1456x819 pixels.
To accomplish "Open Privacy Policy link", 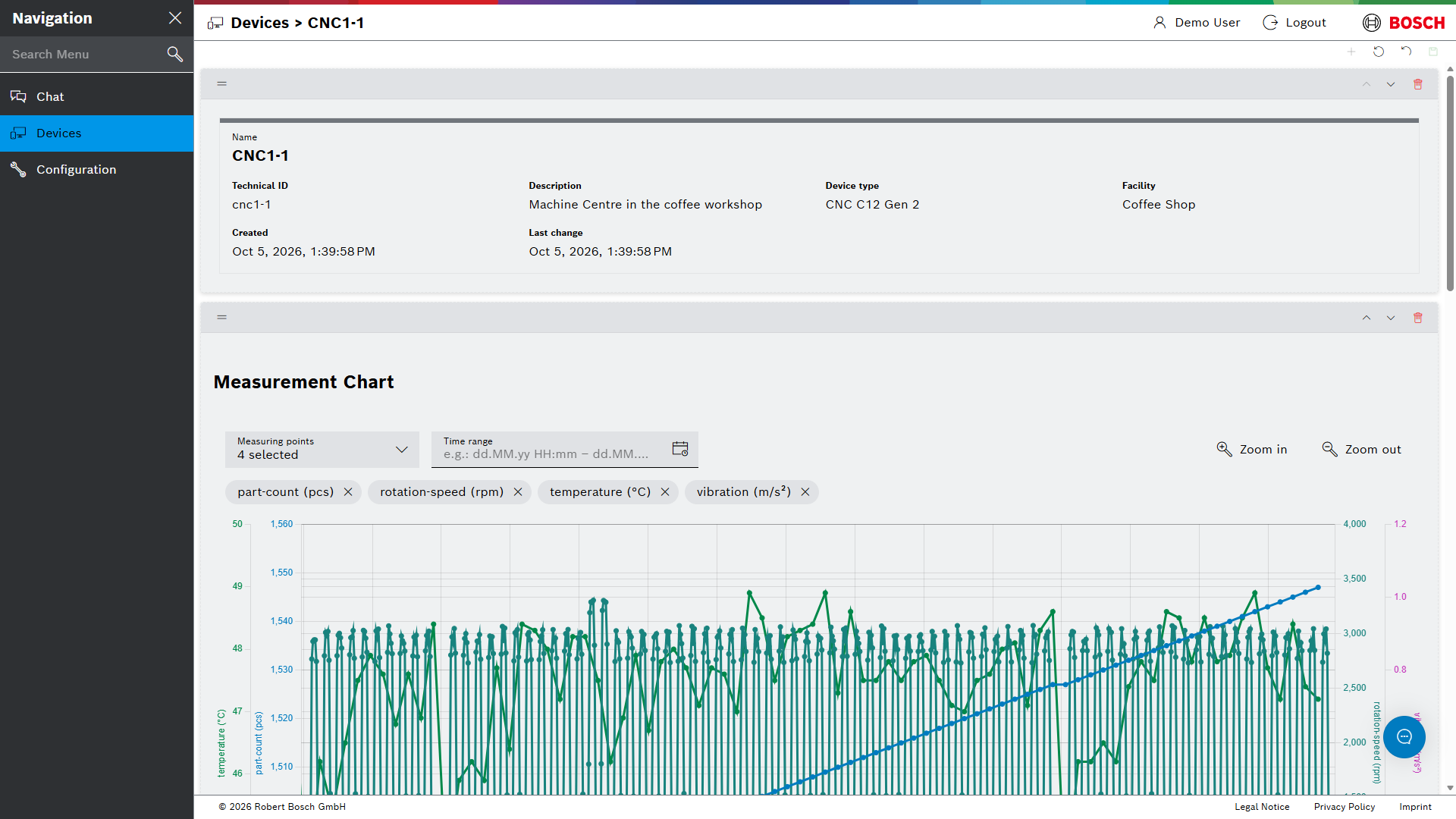I will click(1345, 807).
